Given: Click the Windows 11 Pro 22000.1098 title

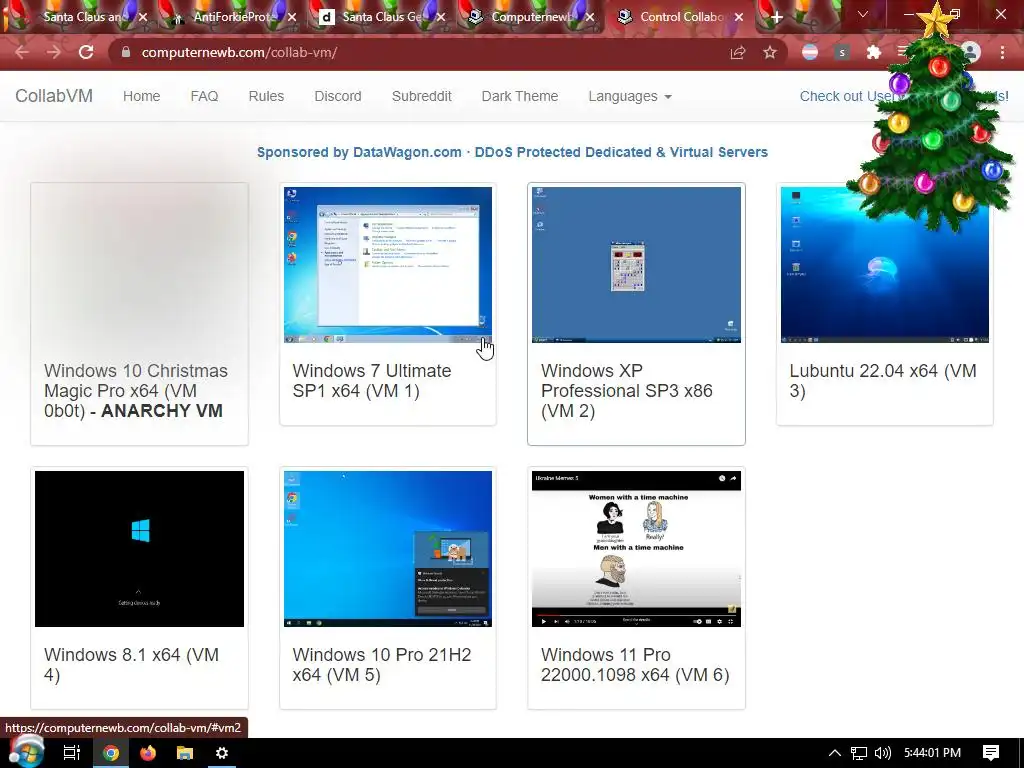Looking at the screenshot, I should point(635,665).
